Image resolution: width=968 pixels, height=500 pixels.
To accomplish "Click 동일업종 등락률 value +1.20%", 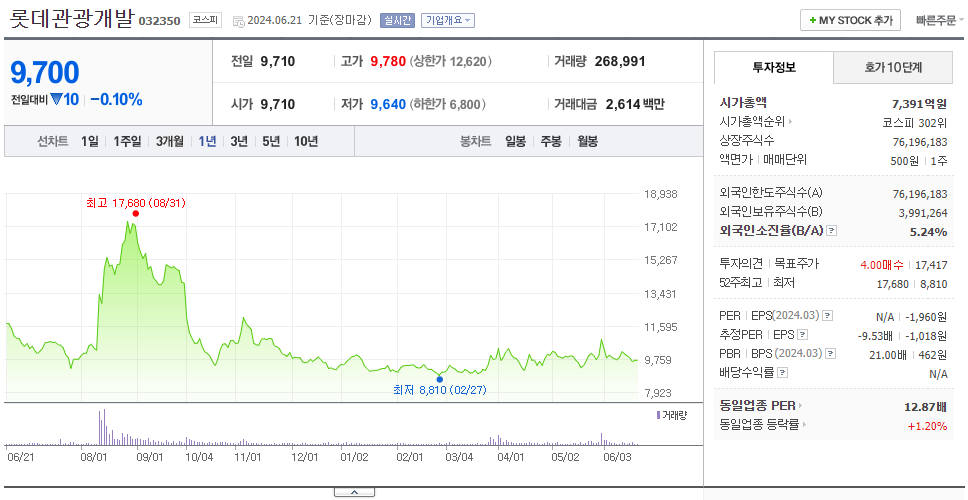I will tap(927, 425).
